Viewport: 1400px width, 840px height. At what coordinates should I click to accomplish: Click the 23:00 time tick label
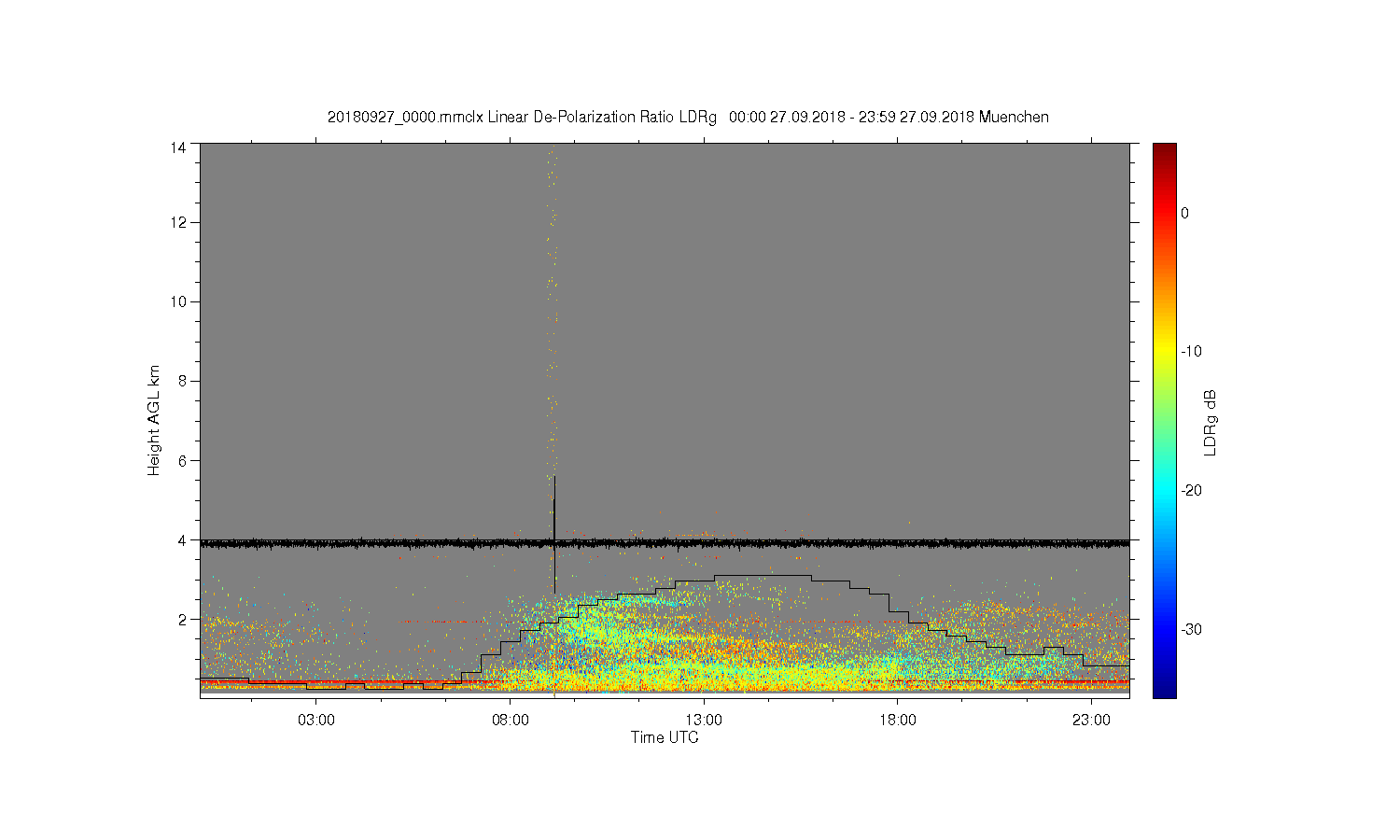click(1091, 721)
